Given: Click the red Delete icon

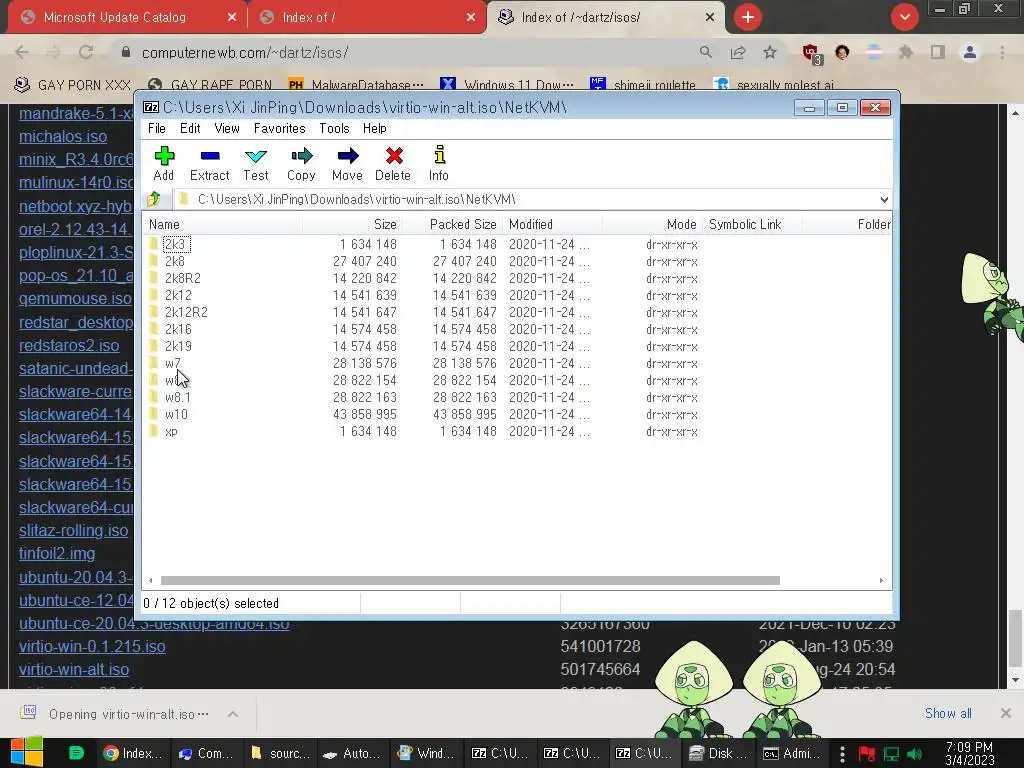Looking at the screenshot, I should [x=393, y=163].
